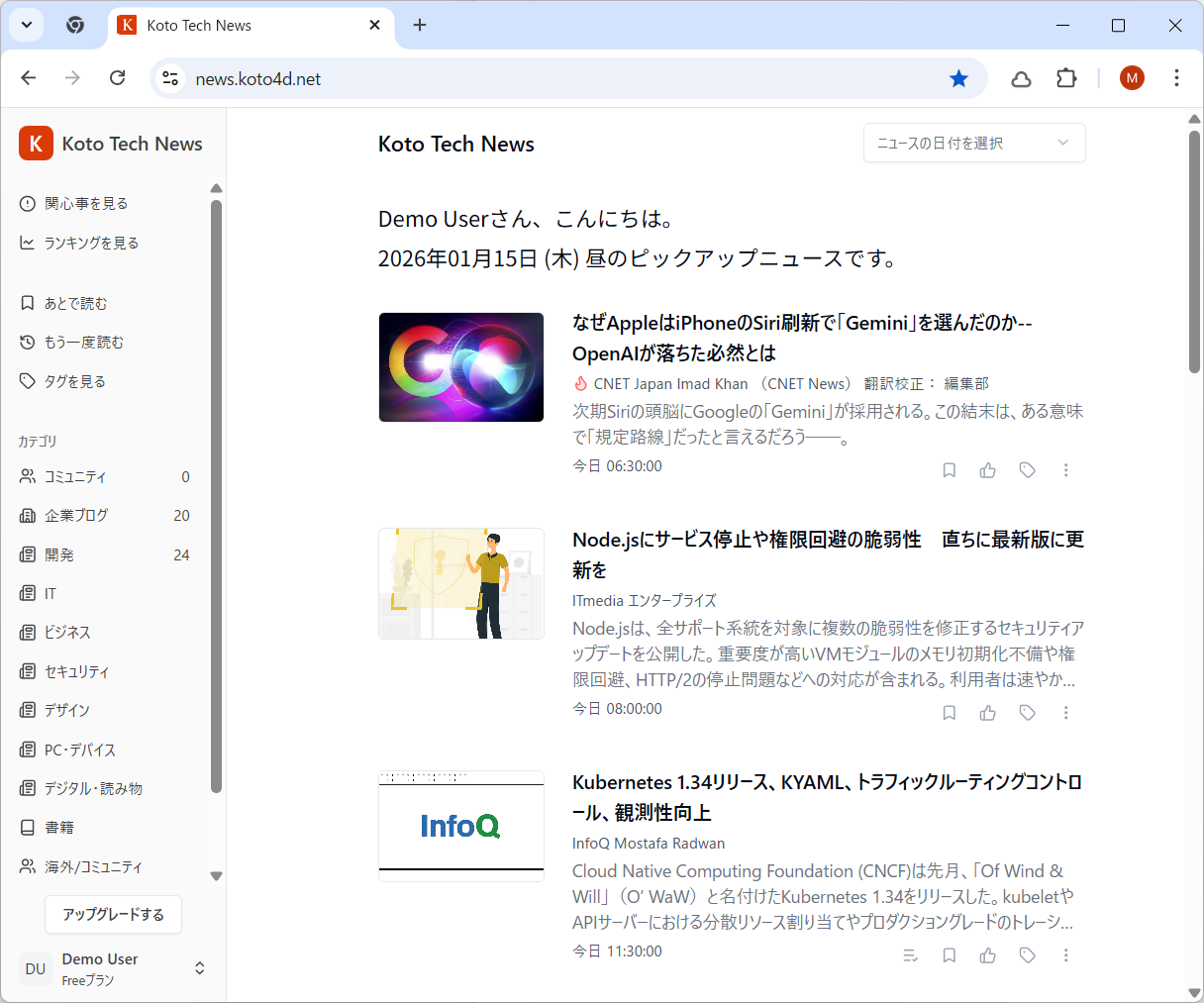Click the bookmark star in address bar
Viewport: 1204px width, 1003px height.
(958, 78)
